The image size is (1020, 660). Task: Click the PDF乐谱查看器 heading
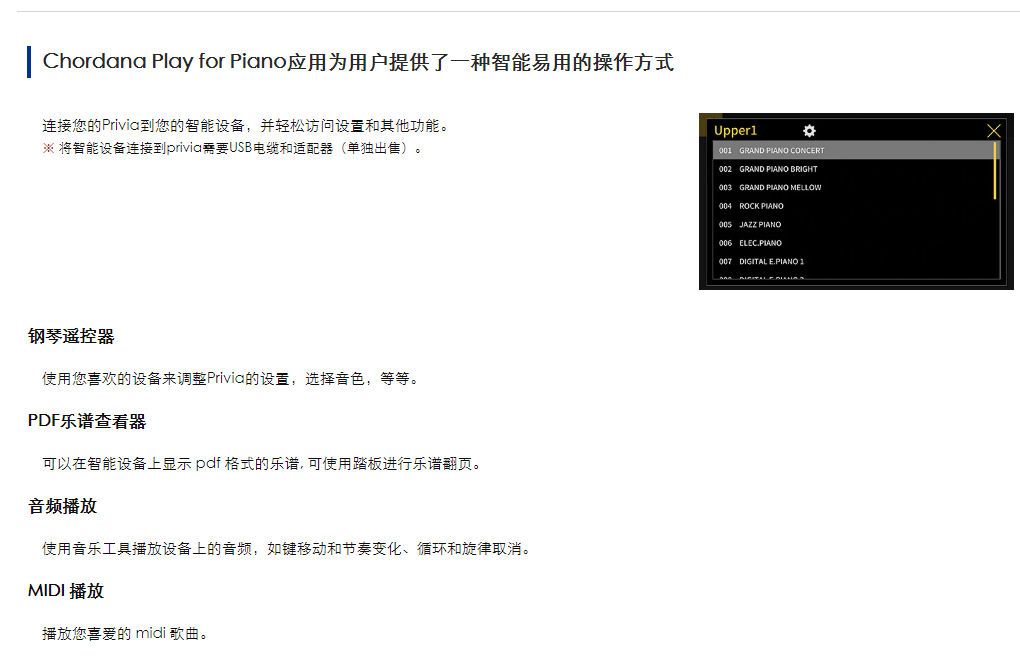(x=87, y=421)
